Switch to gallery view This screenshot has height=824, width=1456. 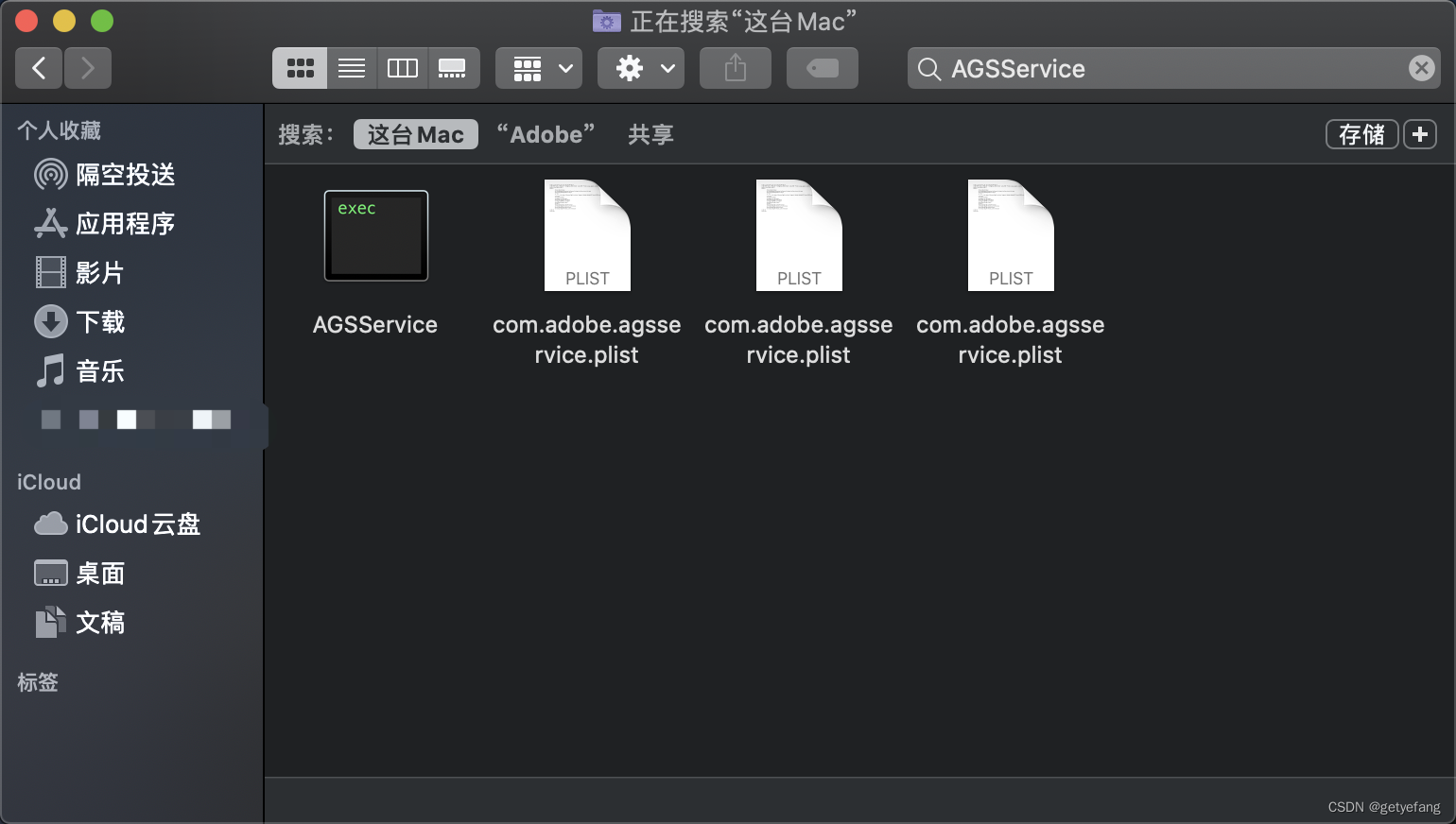click(x=453, y=68)
